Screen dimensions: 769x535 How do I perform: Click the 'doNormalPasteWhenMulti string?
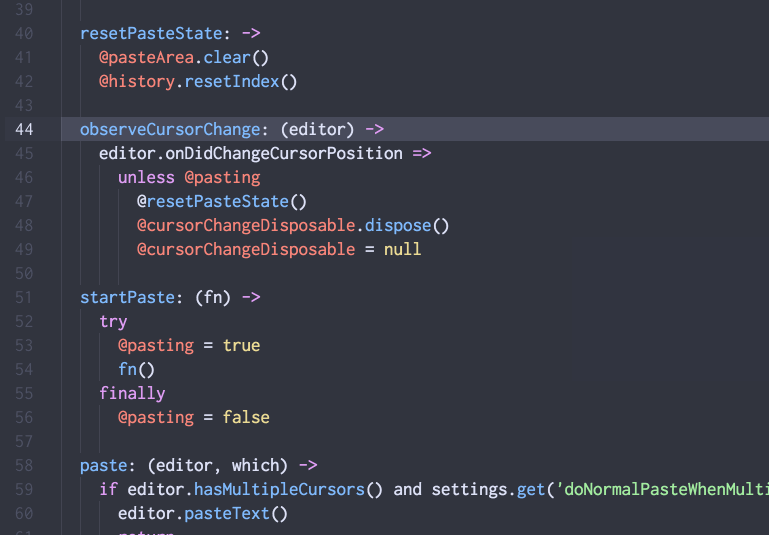(x=662, y=489)
